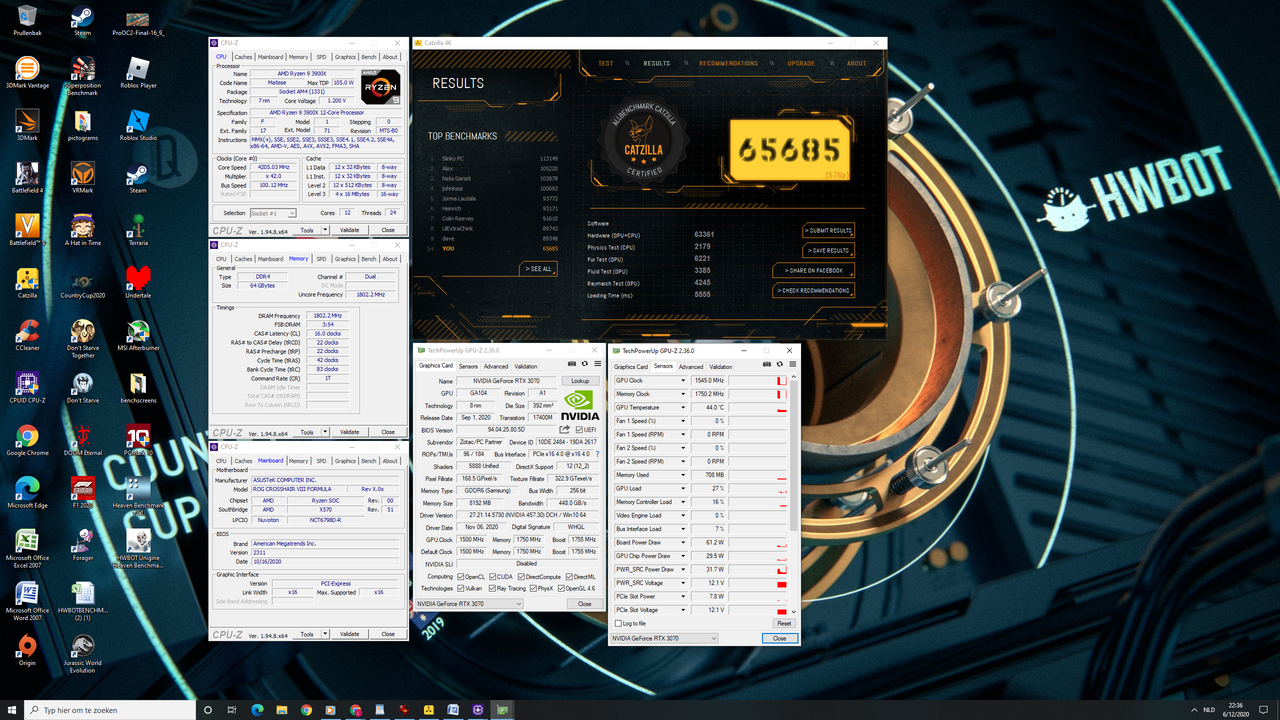Open the Memory Used sensor dropdown
The image size is (1280, 720).
click(x=683, y=475)
